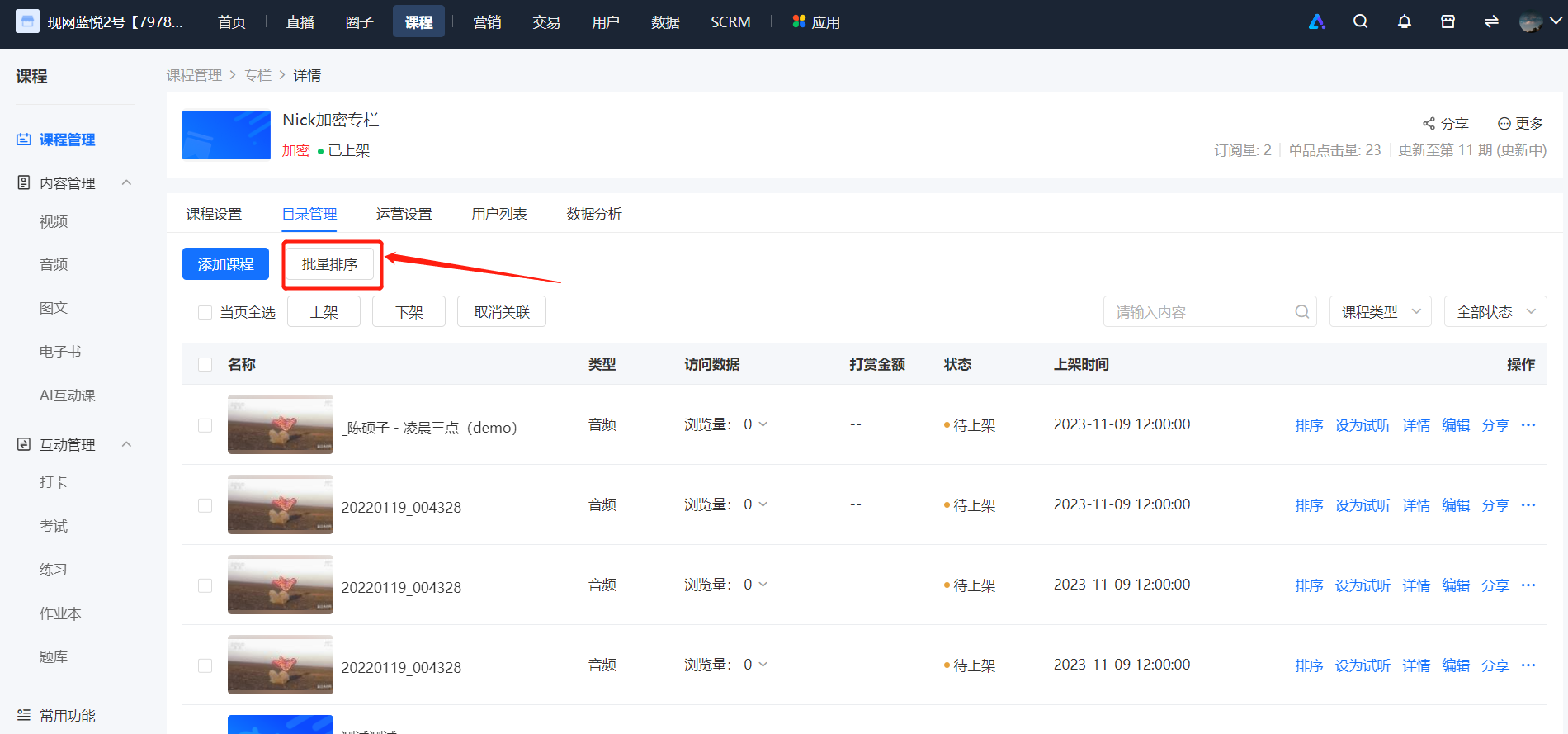Viewport: 1568px width, 734px height.
Task: Click the share icon next to 分享
Action: click(1429, 124)
